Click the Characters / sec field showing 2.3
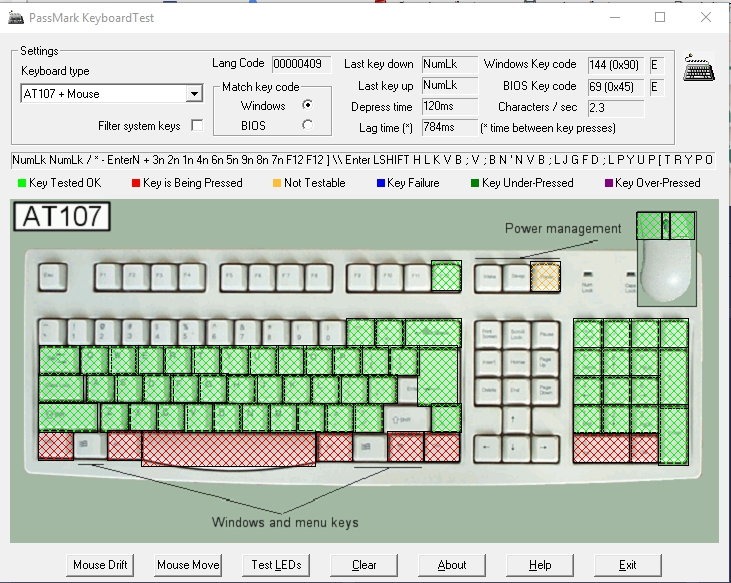731x583 pixels. [616, 108]
